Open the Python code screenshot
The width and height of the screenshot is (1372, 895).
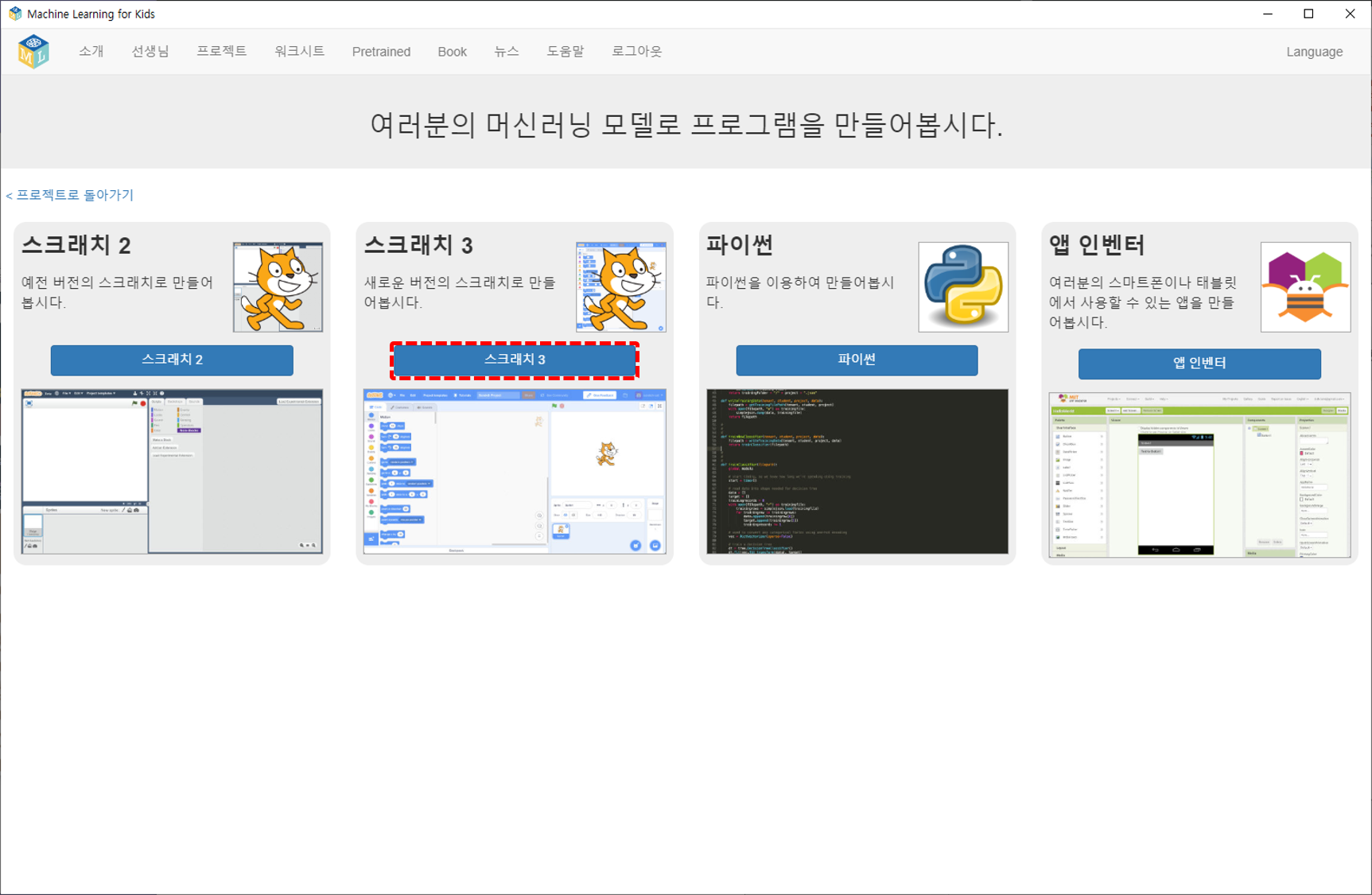point(857,471)
